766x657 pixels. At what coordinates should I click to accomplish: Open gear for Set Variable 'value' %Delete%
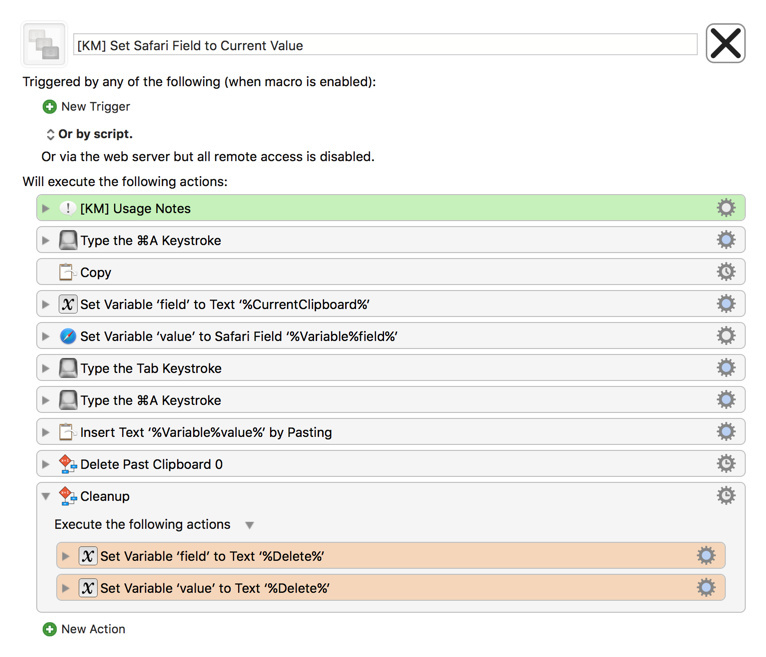point(706,587)
